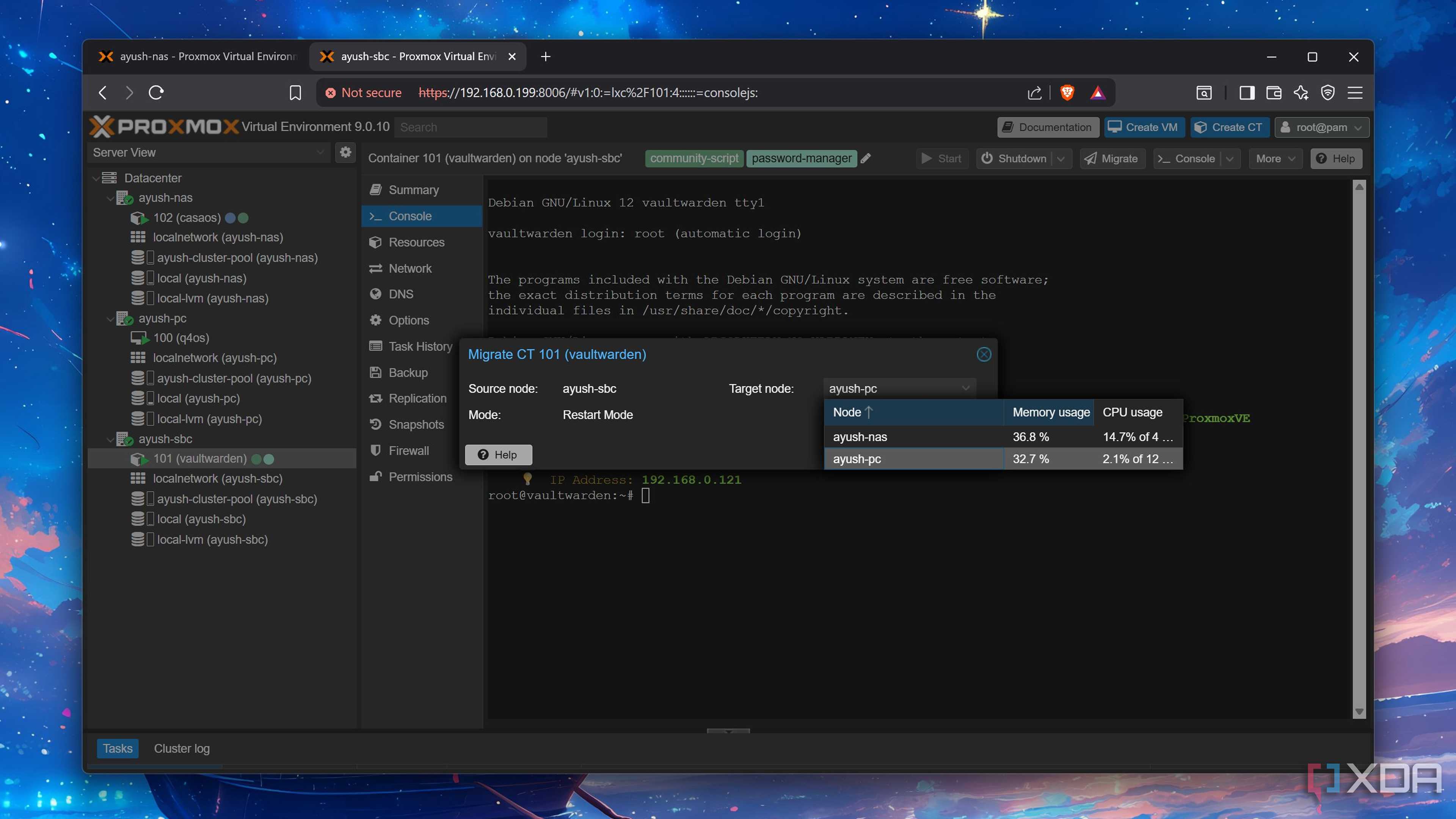Click the Server View settings gear icon

(345, 152)
